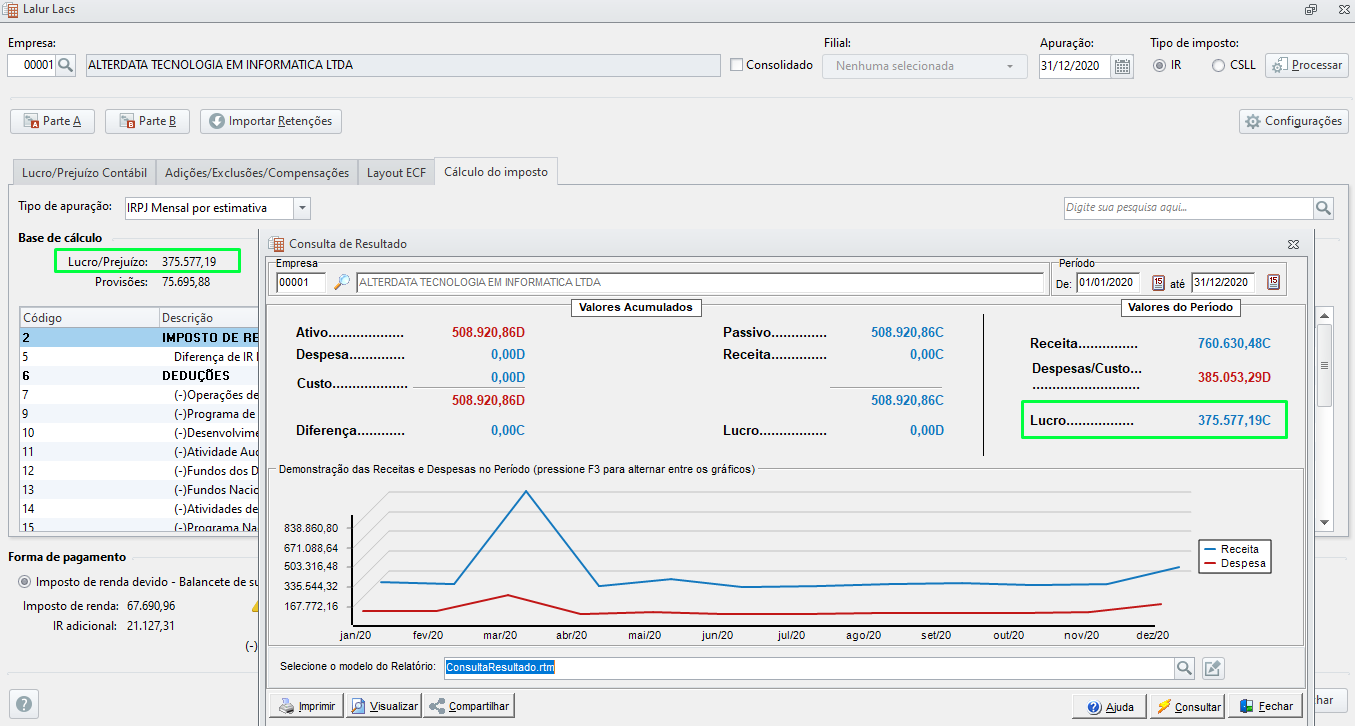Image resolution: width=1355 pixels, height=726 pixels.
Task: Click the report model file name field
Action: (807, 668)
